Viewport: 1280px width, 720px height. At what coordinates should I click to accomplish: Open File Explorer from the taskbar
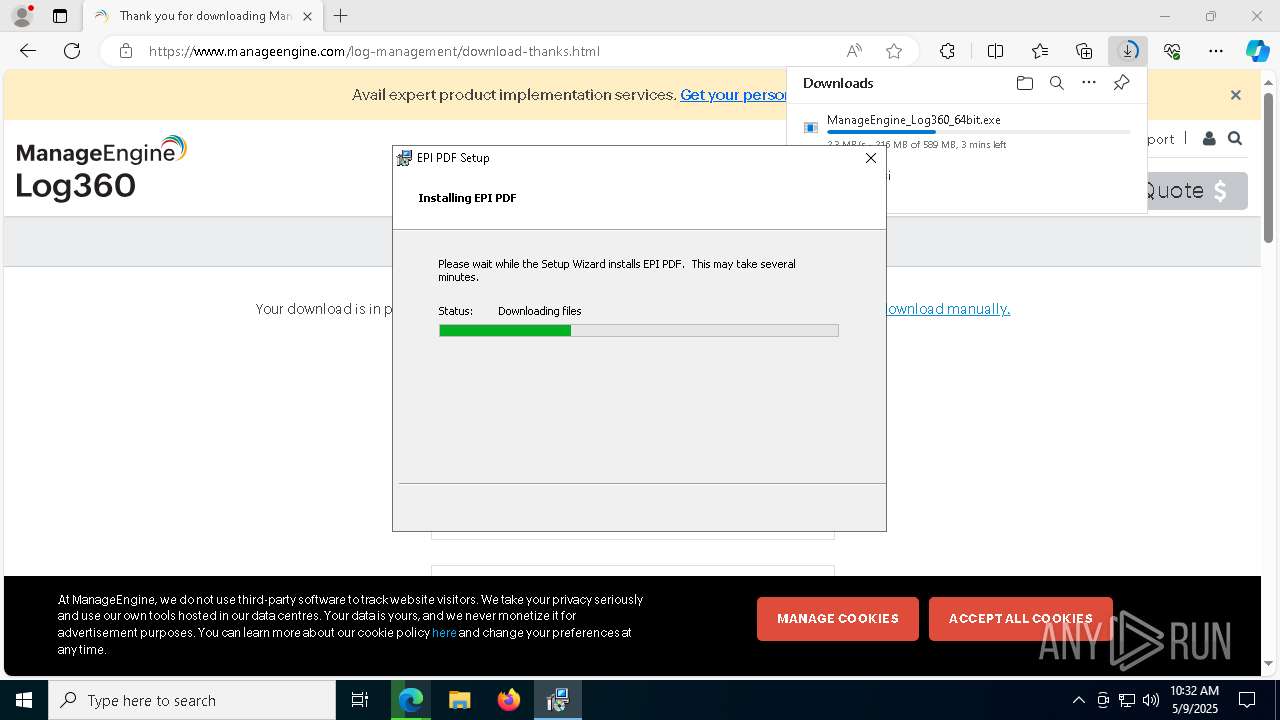click(x=460, y=700)
